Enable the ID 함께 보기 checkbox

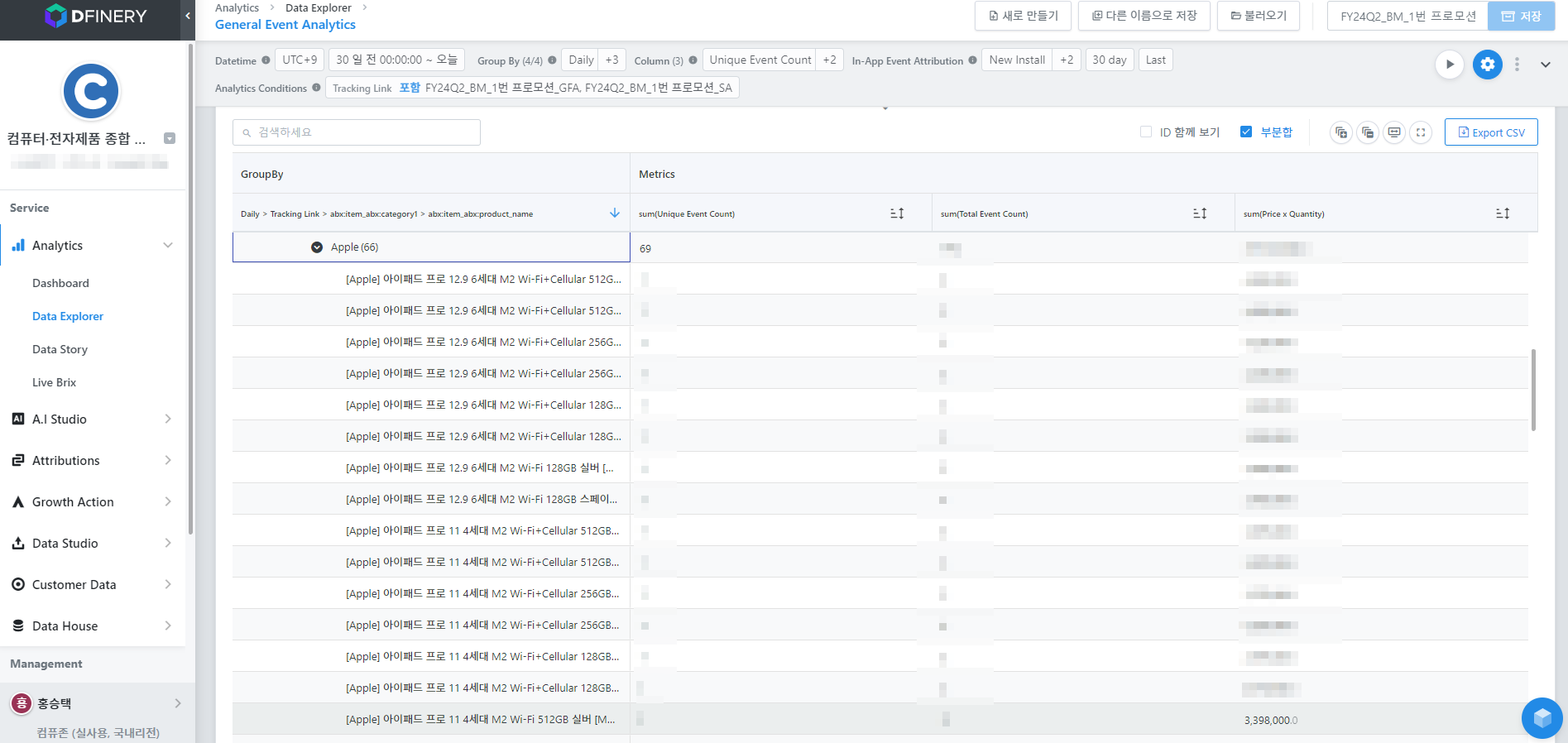tap(1146, 132)
